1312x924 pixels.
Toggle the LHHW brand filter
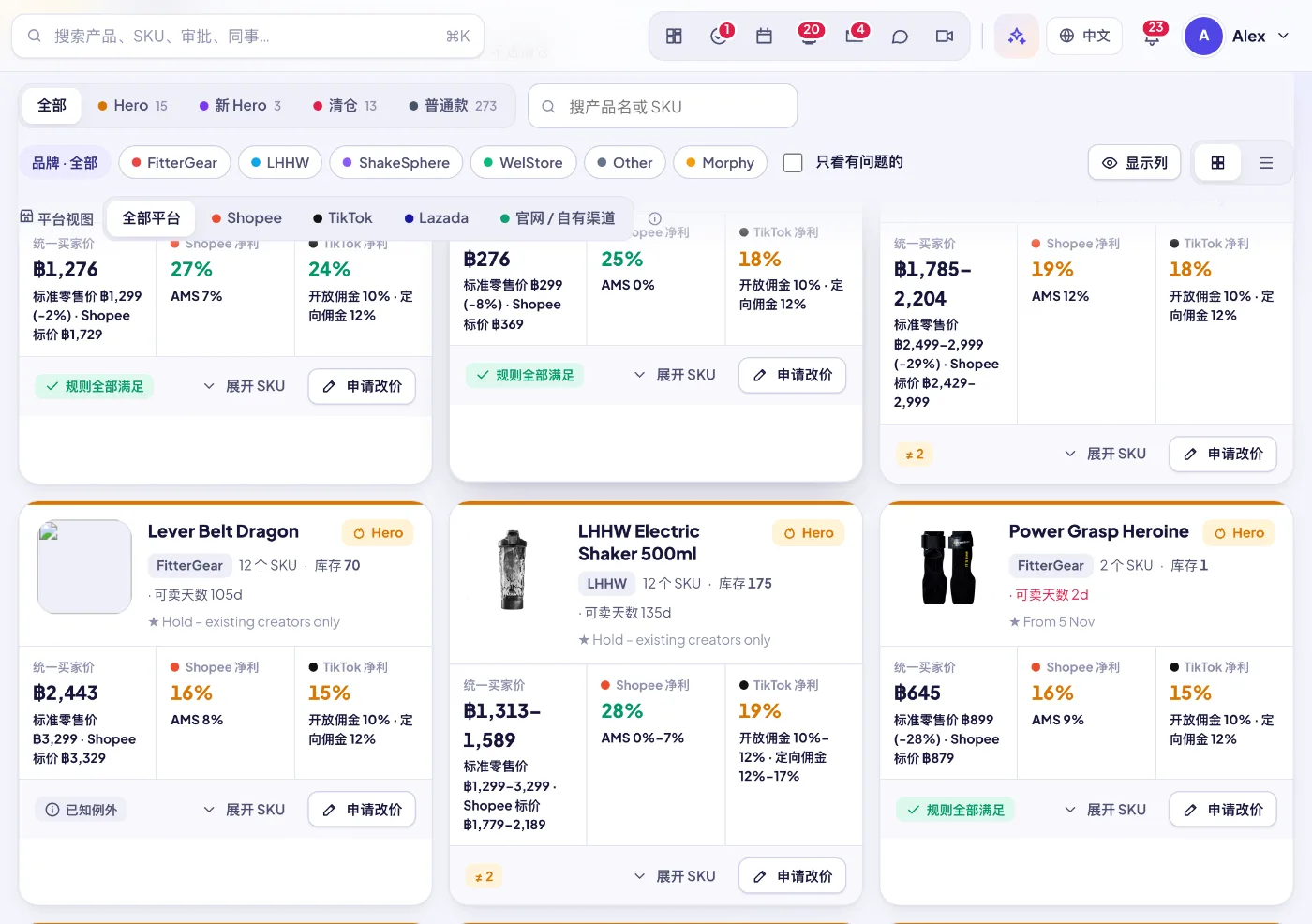280,163
